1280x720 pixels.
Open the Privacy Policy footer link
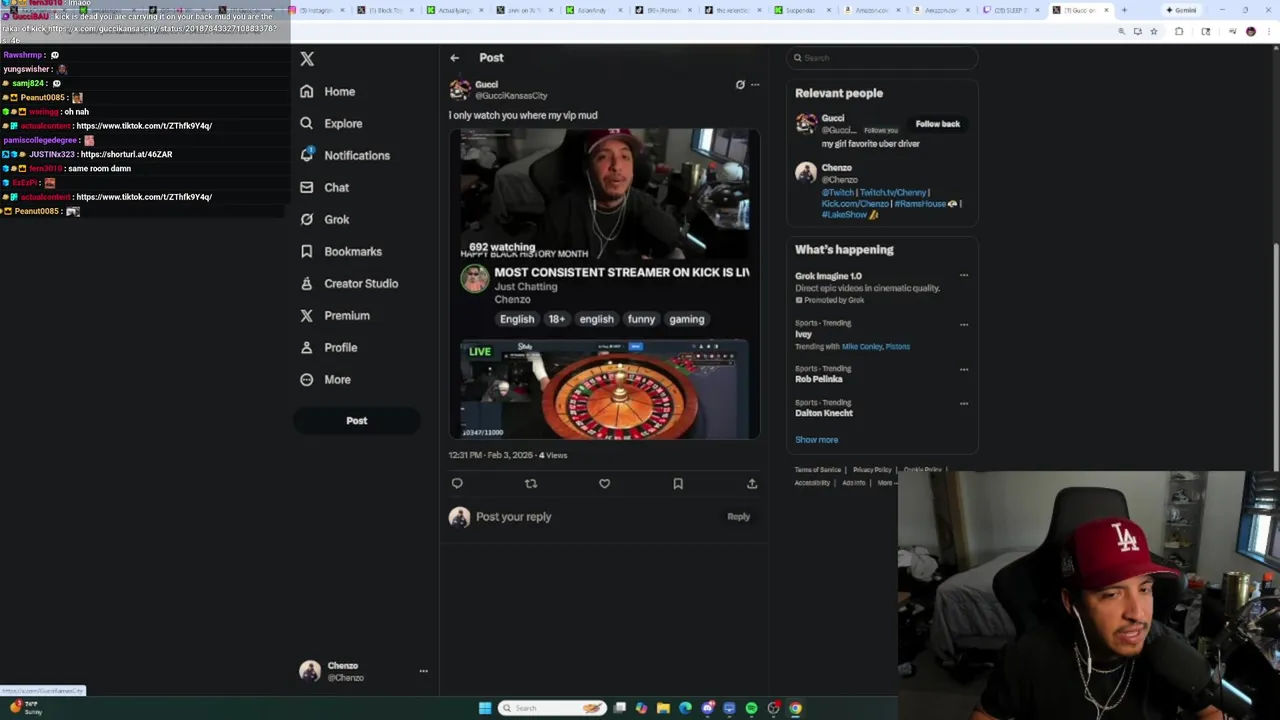[x=872, y=470]
